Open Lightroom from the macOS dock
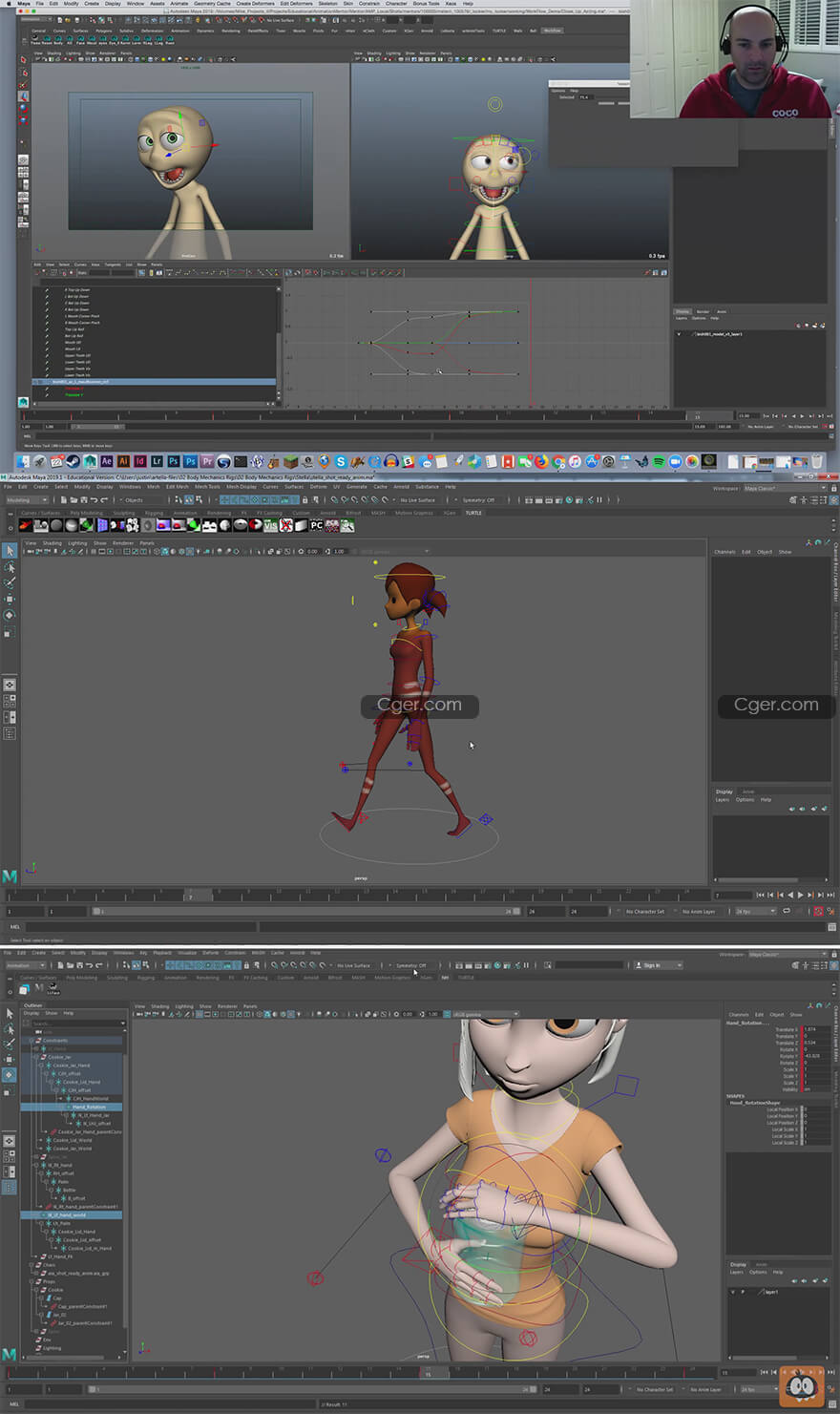Viewport: 840px width, 1414px height. point(157,462)
